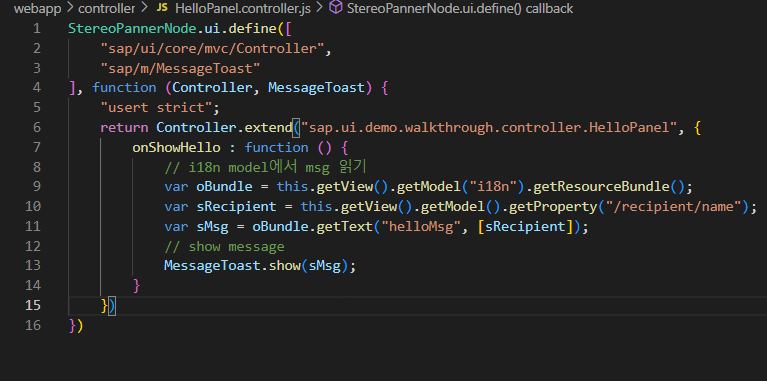Expand the chevron after 'controller' breadcrumb

click(144, 9)
